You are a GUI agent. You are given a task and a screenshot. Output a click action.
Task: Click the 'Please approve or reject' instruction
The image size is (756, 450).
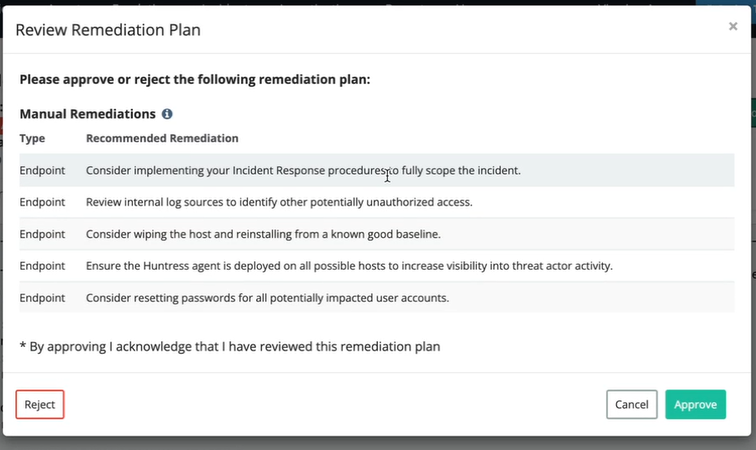[195, 78]
